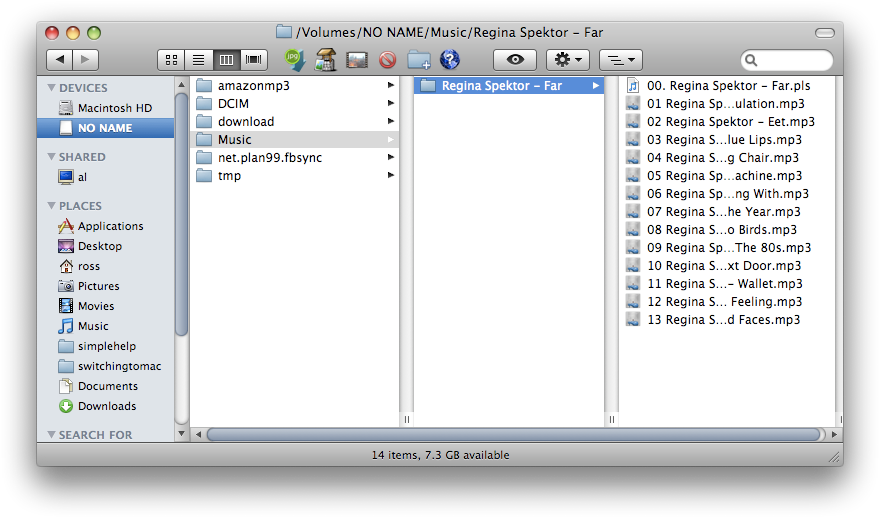
Task: Select the 00. Regina Spektor – Far.pls file
Action: coord(727,86)
